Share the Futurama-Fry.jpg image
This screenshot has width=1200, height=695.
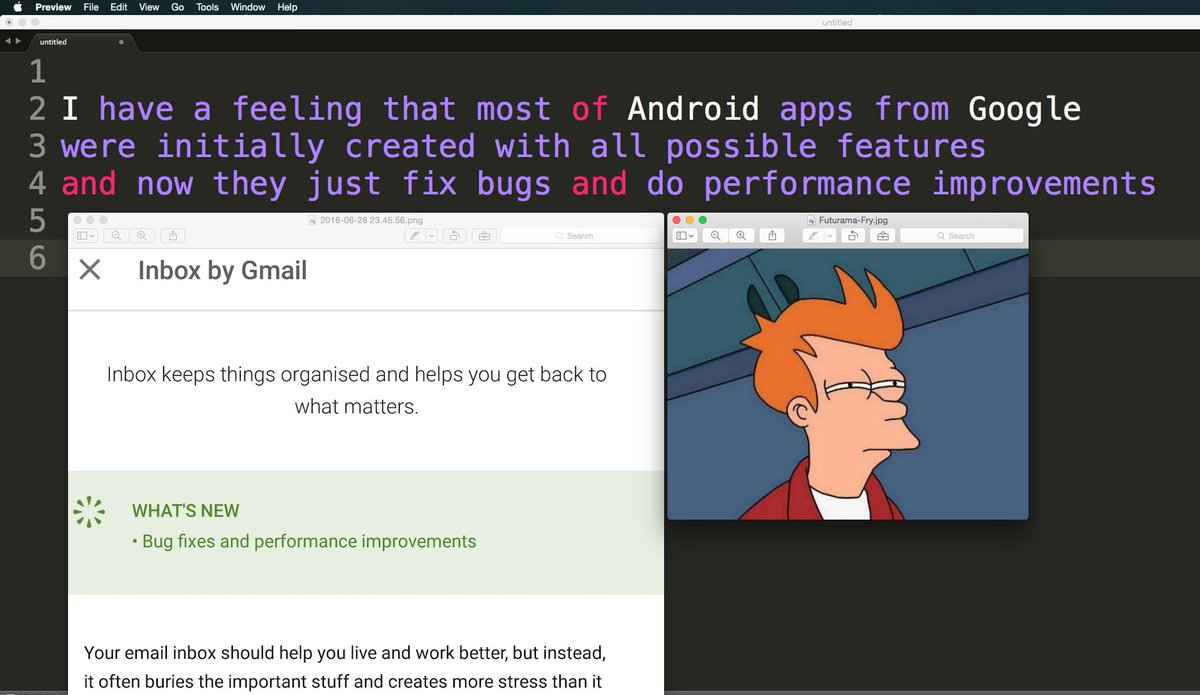[x=772, y=236]
